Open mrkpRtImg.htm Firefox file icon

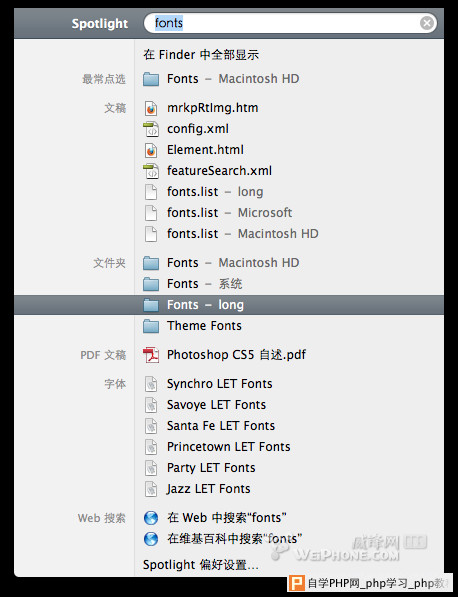[151, 108]
